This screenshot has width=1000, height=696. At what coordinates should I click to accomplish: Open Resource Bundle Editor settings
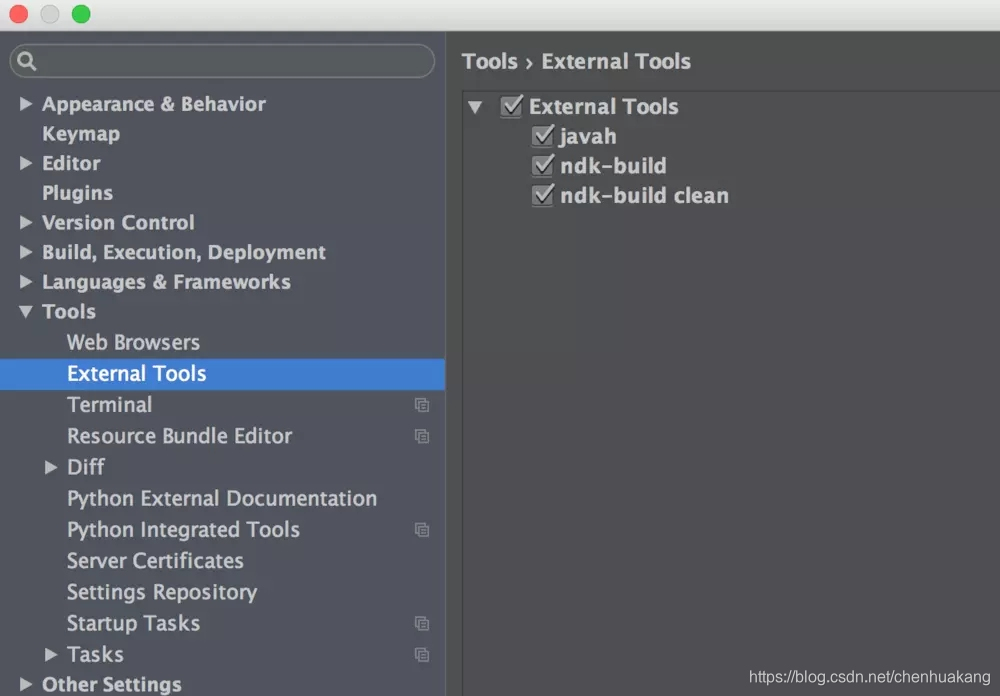[180, 436]
